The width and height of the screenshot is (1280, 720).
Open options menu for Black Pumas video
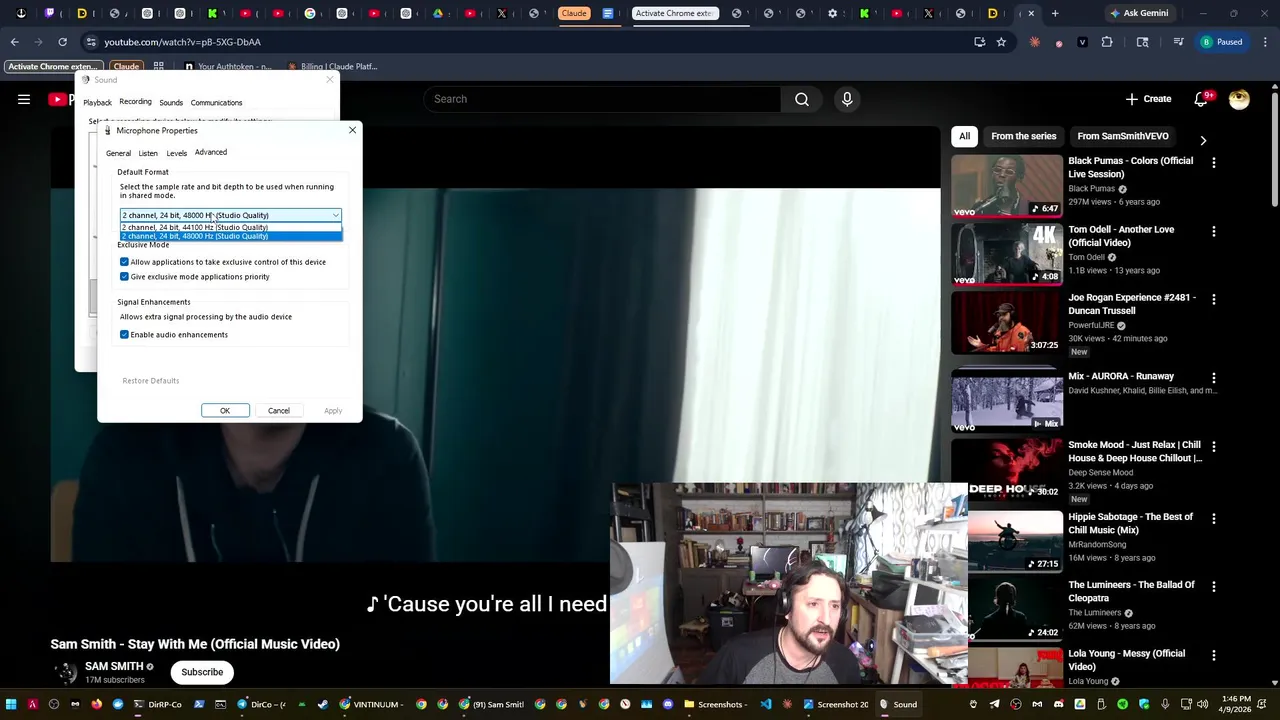(x=1214, y=162)
